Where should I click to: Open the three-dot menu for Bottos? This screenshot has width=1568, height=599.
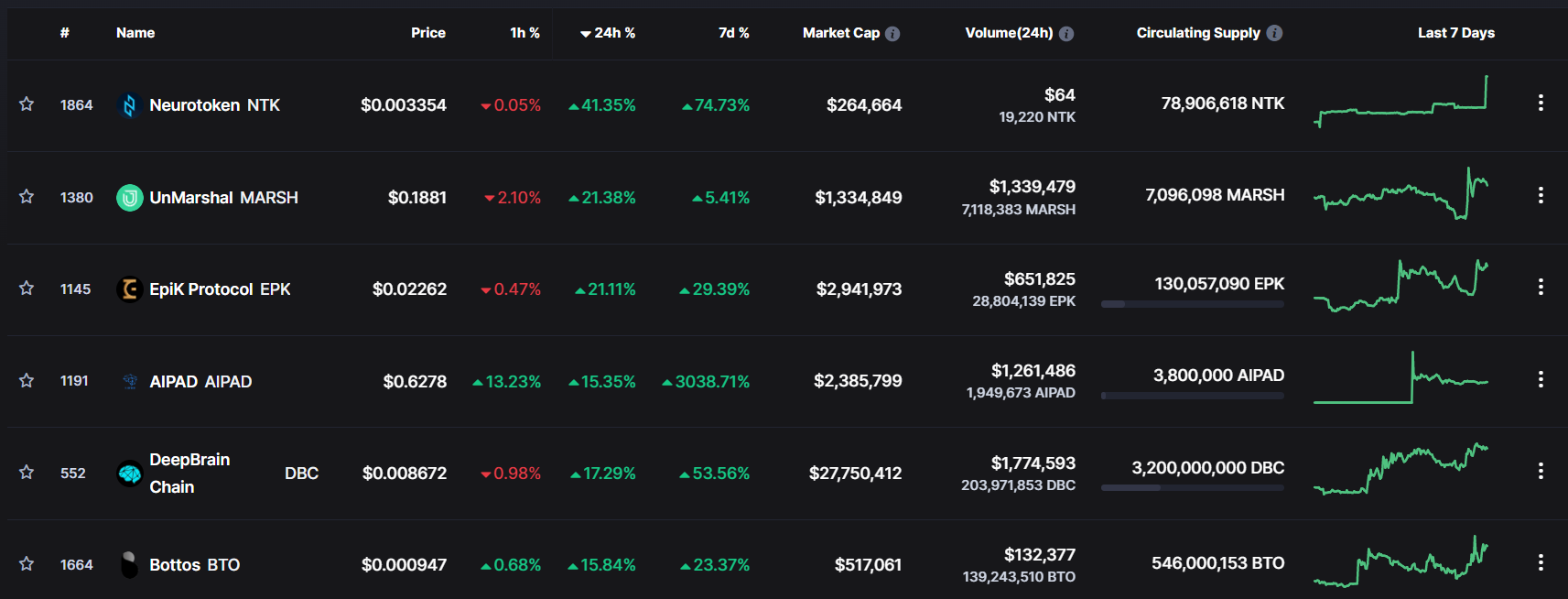[x=1541, y=562]
